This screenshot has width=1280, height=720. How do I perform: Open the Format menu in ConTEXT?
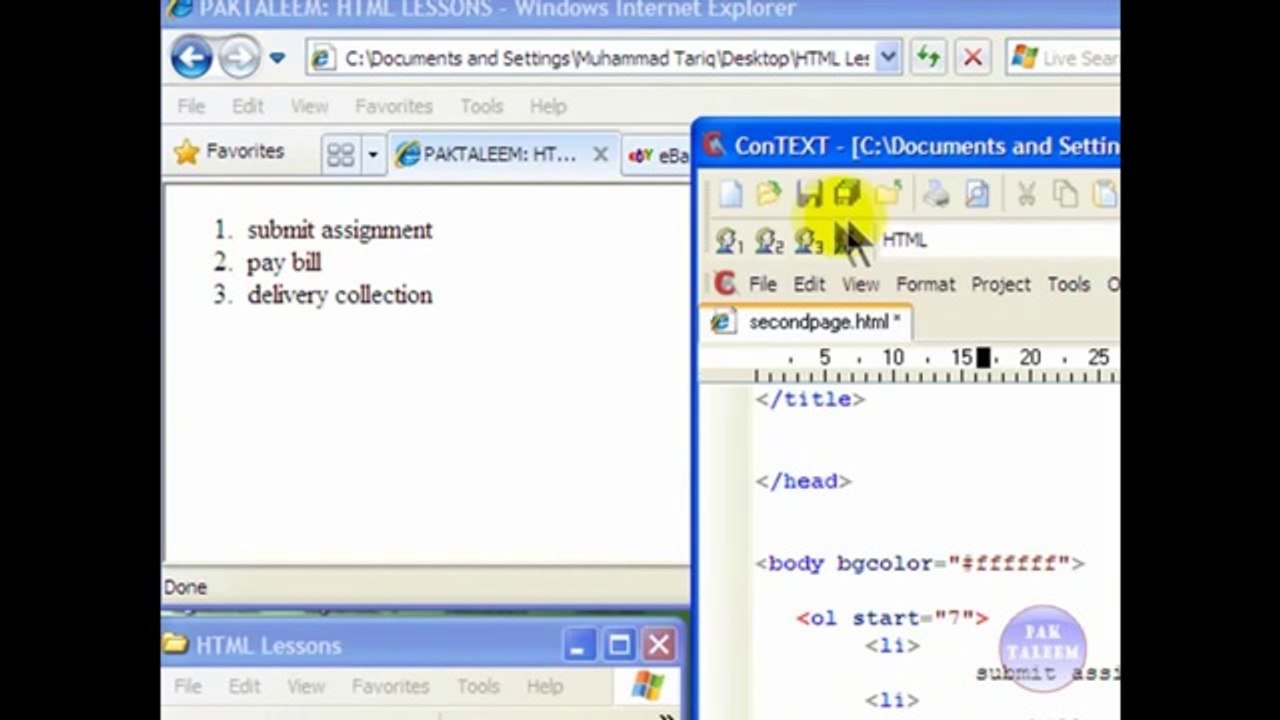(x=925, y=284)
